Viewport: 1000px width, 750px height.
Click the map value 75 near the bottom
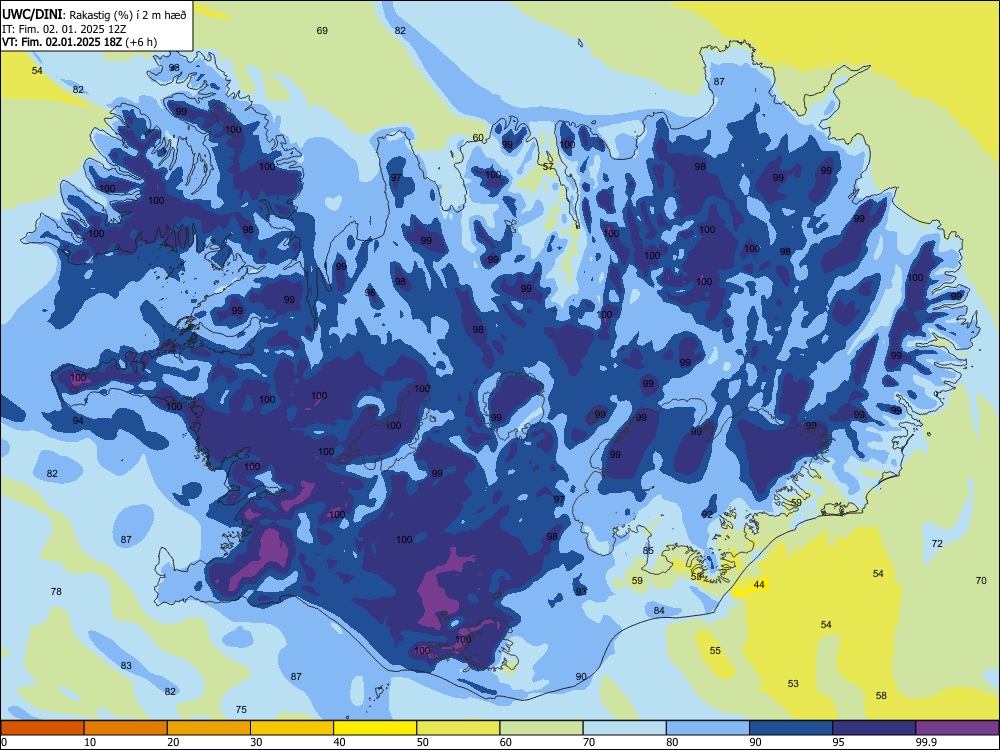pos(241,710)
